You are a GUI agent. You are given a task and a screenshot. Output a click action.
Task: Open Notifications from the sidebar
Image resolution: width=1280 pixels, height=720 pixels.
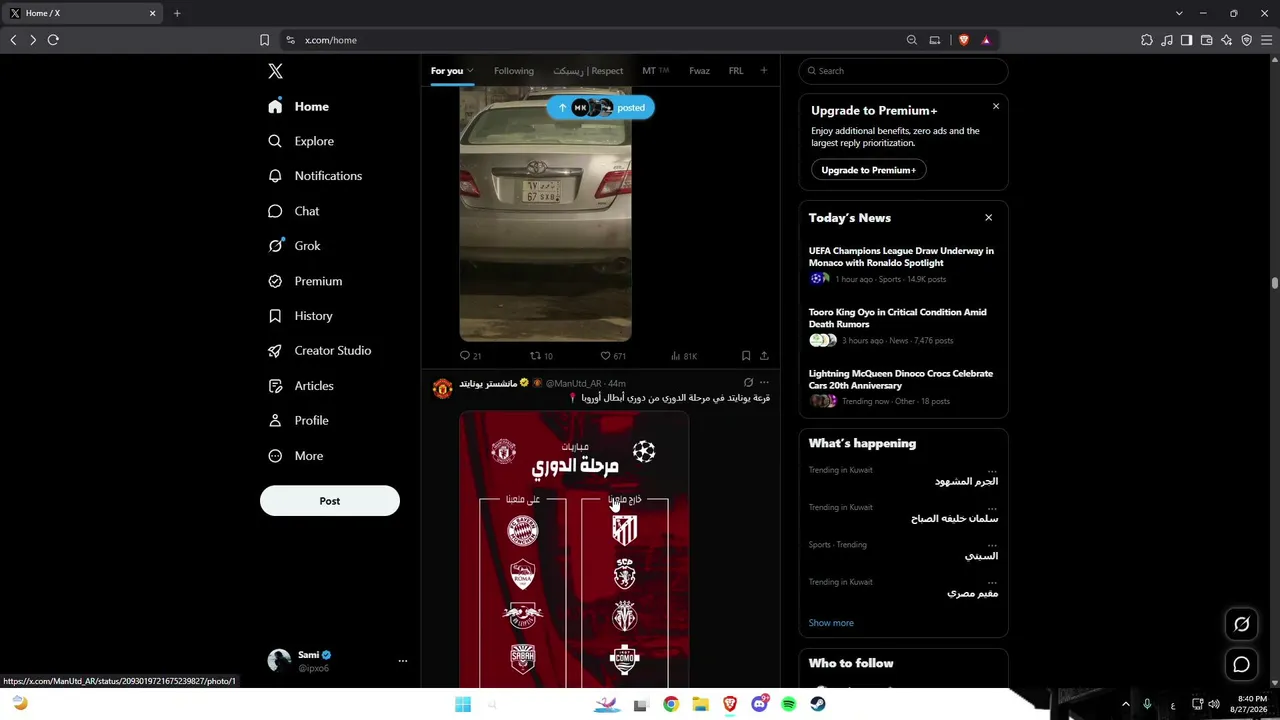click(x=315, y=176)
